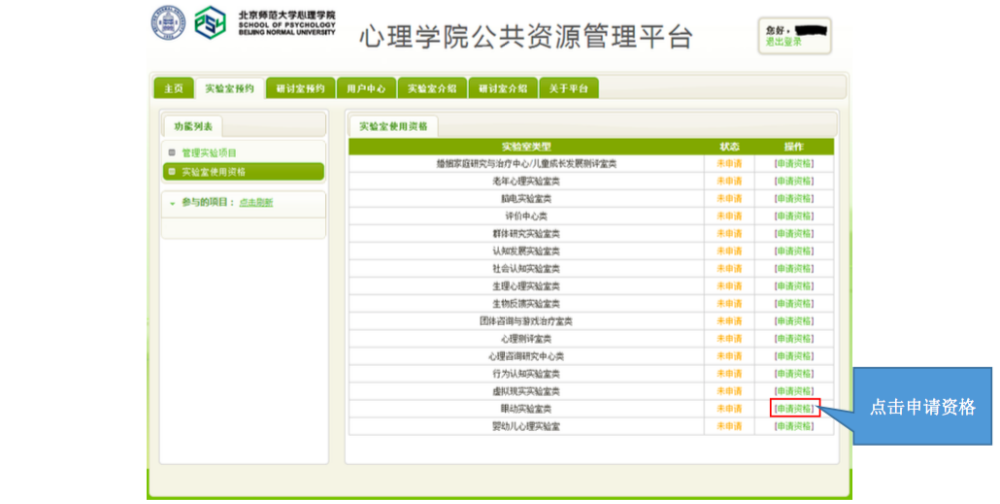Expand the 参与的项目 arrow in sidebar
This screenshot has width=1000, height=504.
(x=172, y=203)
